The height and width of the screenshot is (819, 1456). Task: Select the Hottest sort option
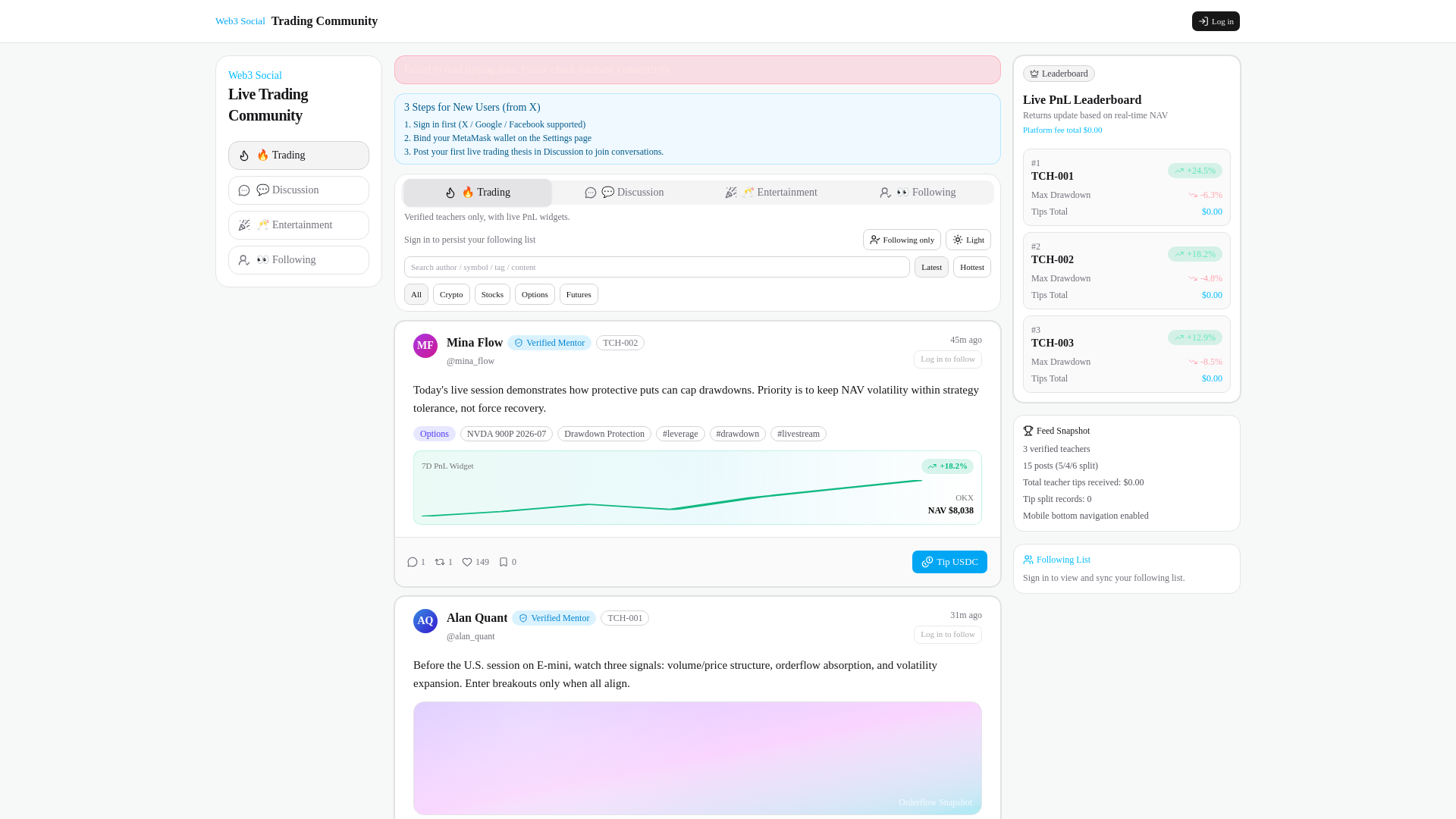point(971,267)
